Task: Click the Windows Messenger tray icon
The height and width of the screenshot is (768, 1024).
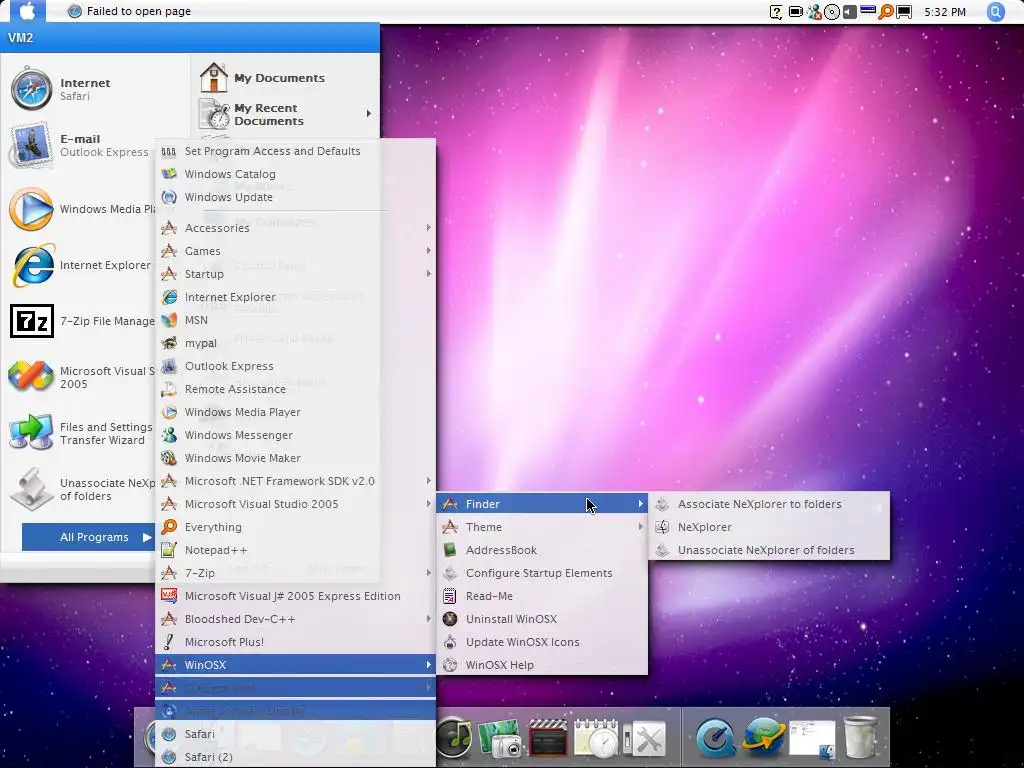Action: pyautogui.click(x=814, y=12)
